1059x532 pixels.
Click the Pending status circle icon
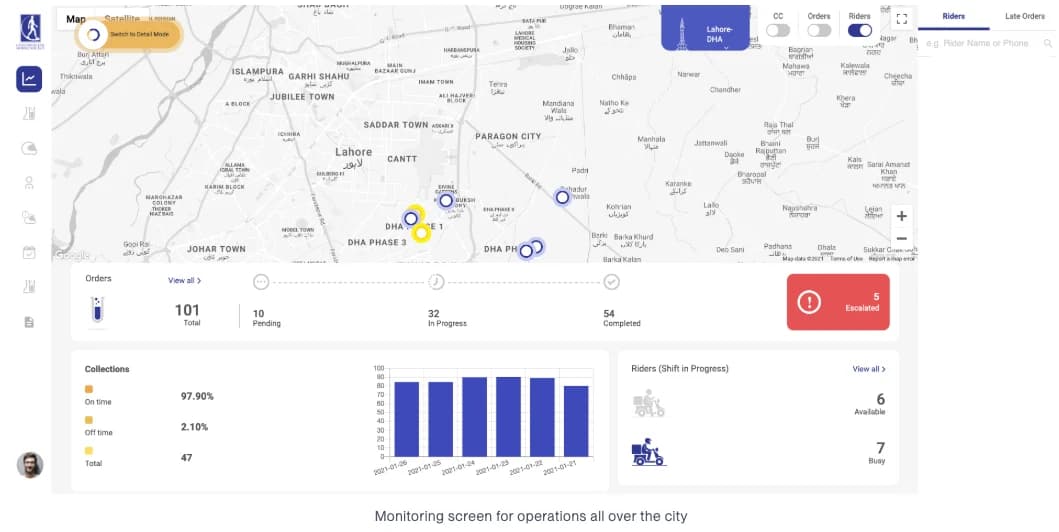(x=261, y=282)
